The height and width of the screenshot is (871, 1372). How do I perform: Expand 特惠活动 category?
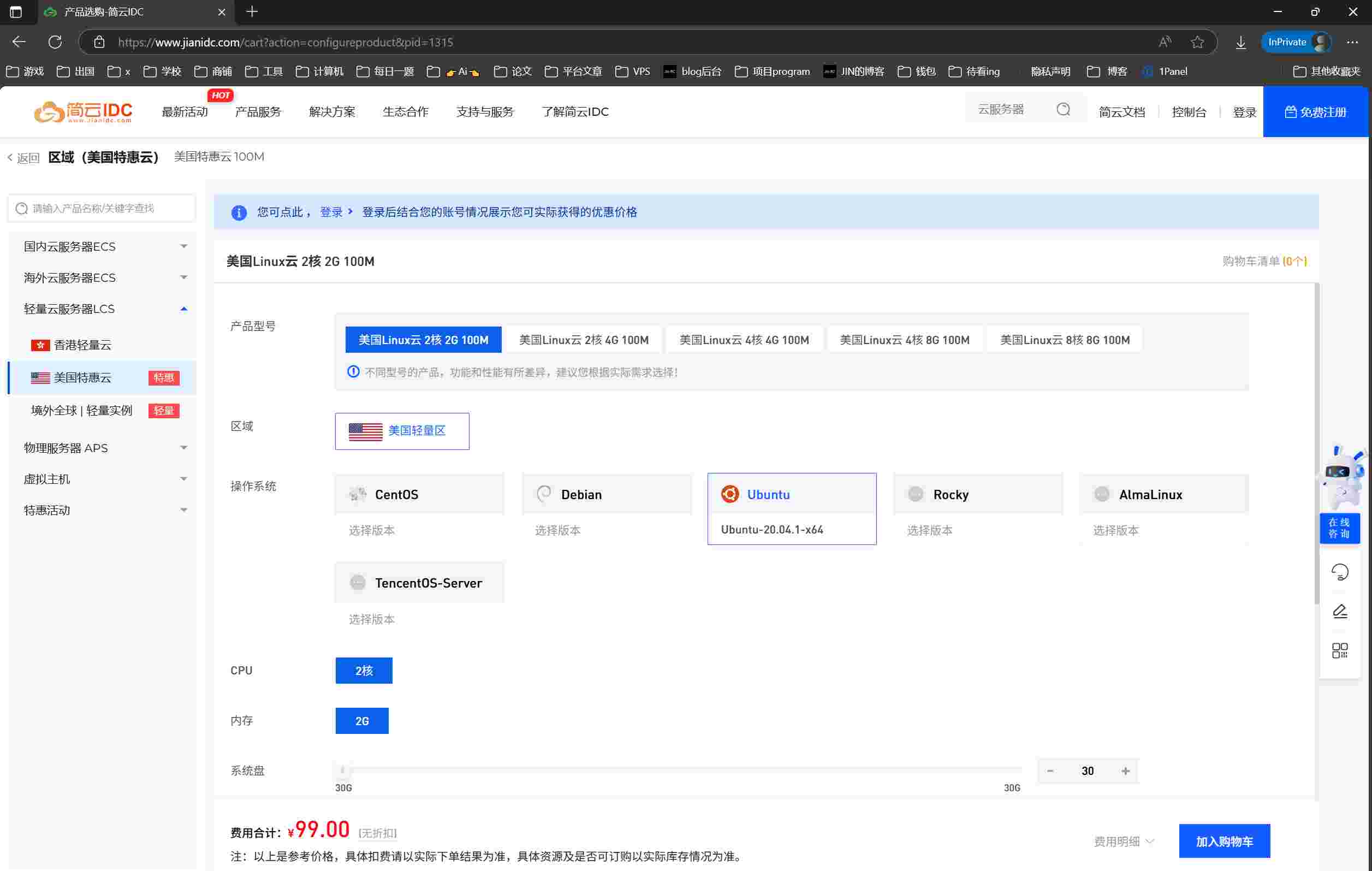click(x=103, y=509)
